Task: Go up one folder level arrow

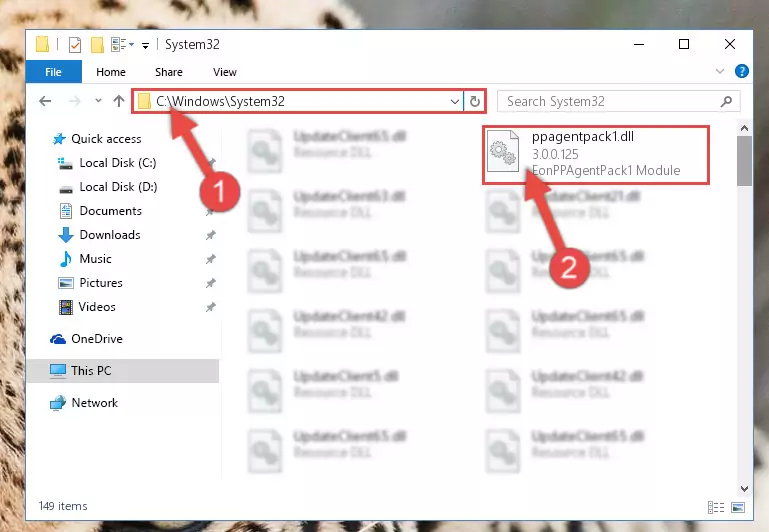Action: point(119,101)
